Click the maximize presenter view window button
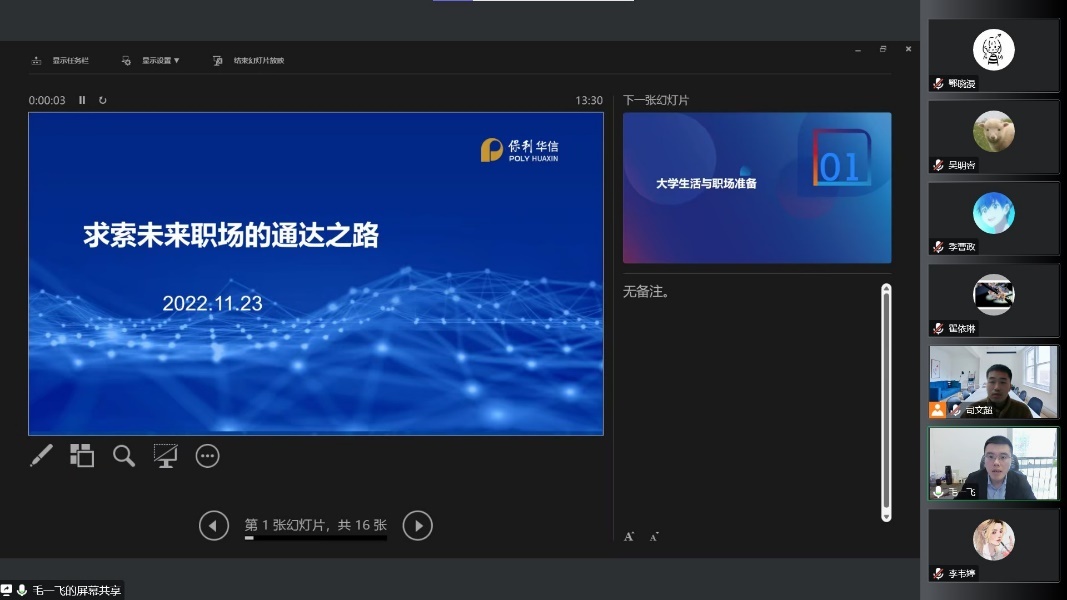Screen dimensions: 1067x600 (883, 49)
